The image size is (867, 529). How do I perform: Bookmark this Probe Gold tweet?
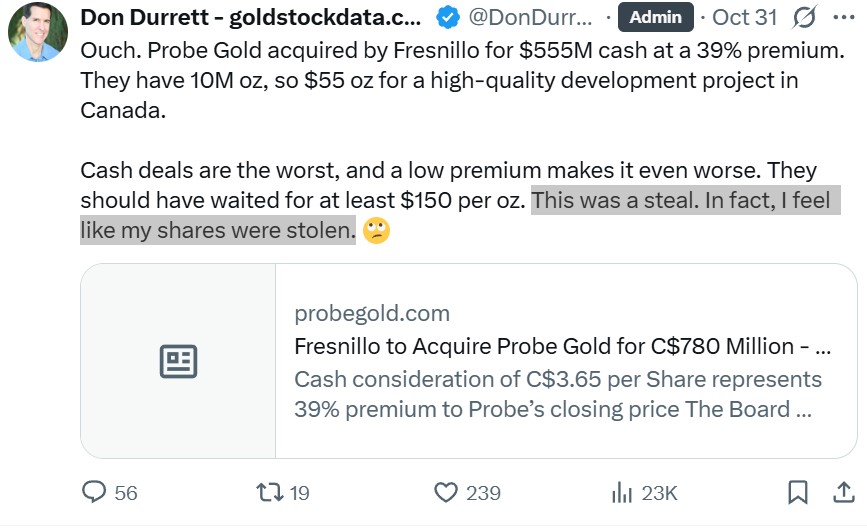797,492
